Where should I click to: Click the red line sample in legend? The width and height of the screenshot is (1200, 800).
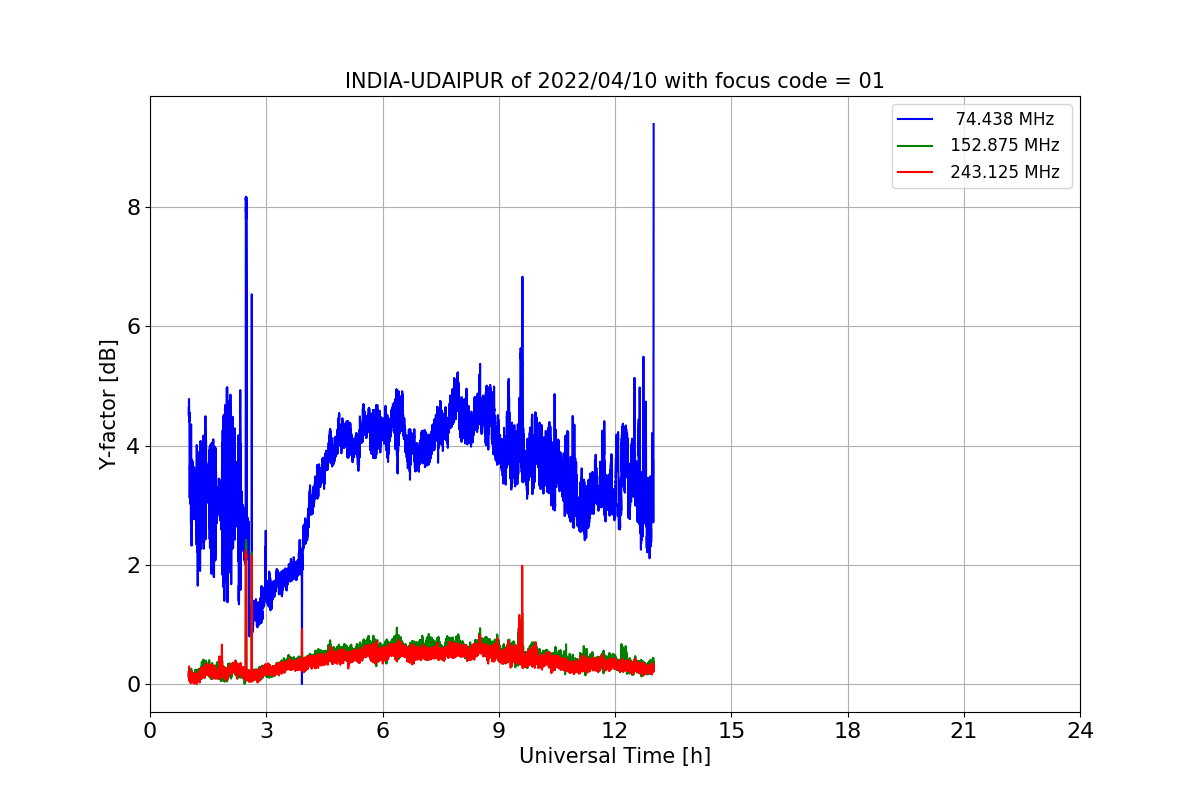pyautogui.click(x=915, y=172)
